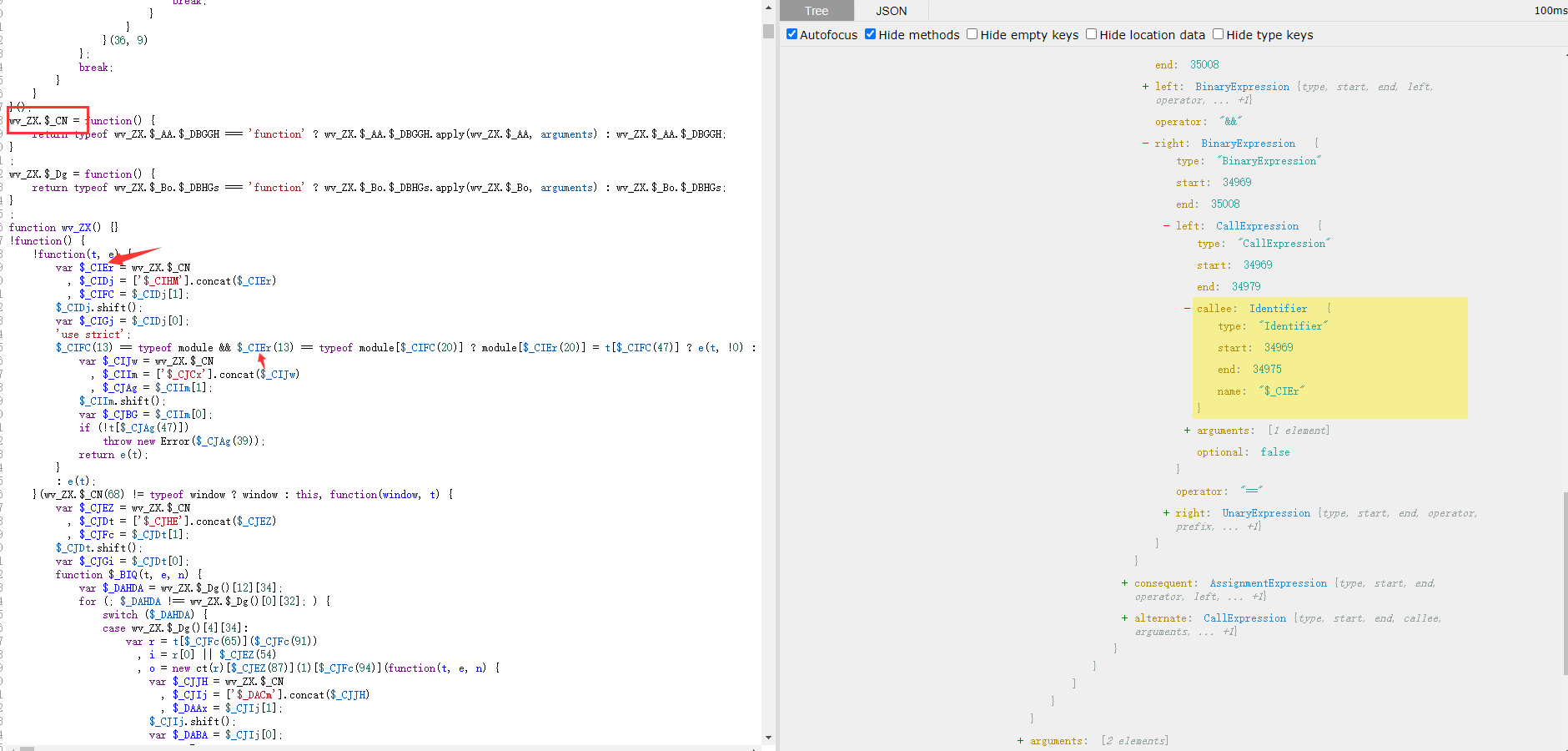This screenshot has width=1568, height=751.
Task: Click the code editor scrollbar down arrow
Action: (768, 738)
